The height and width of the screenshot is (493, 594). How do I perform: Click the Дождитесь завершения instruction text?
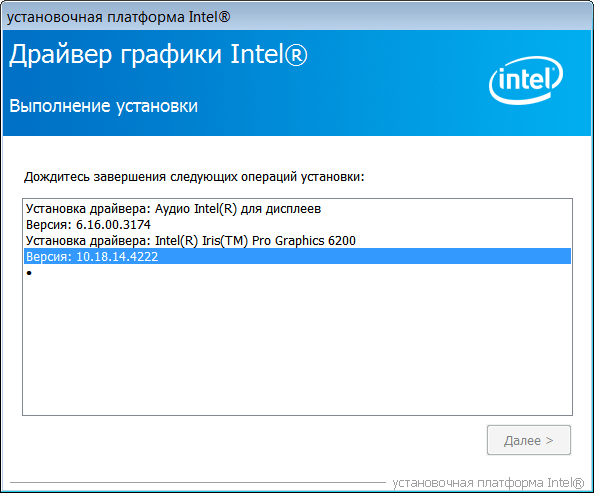[194, 177]
